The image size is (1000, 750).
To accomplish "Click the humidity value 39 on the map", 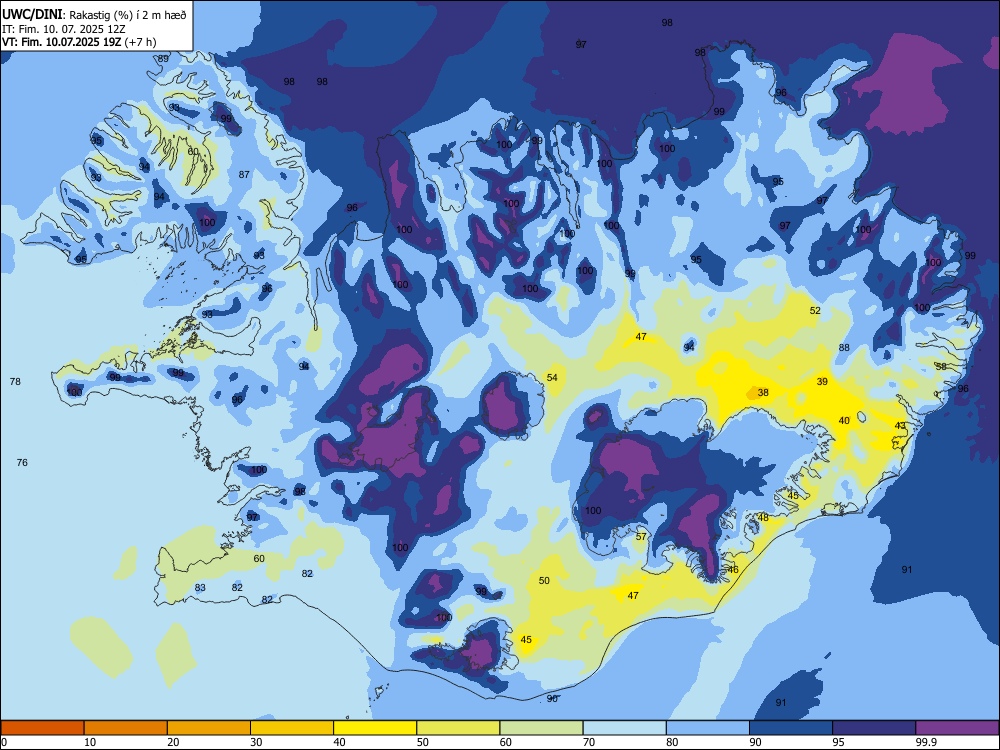I will 822,381.
